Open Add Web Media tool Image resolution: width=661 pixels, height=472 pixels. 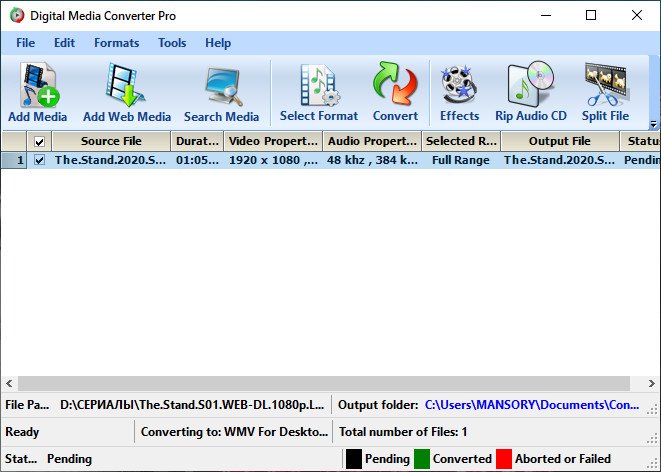point(126,92)
